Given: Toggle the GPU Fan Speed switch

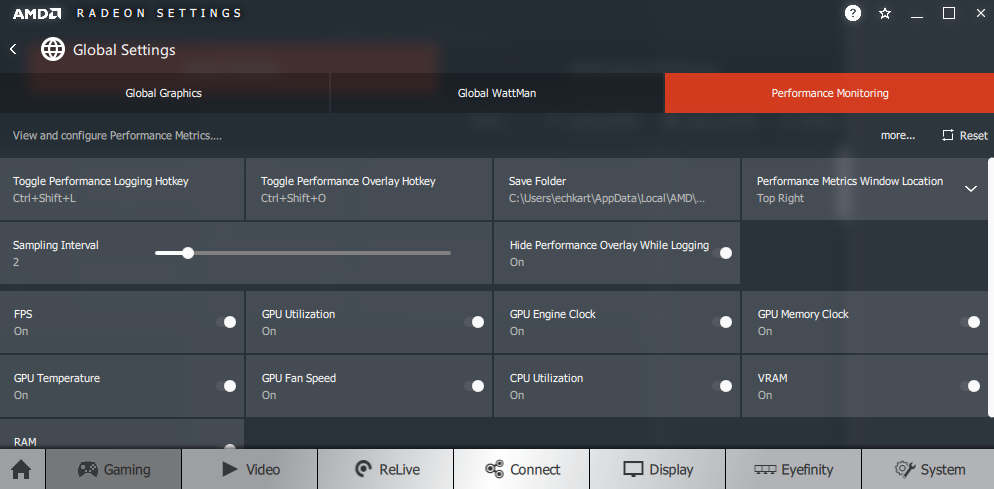Looking at the screenshot, I should click(x=474, y=386).
